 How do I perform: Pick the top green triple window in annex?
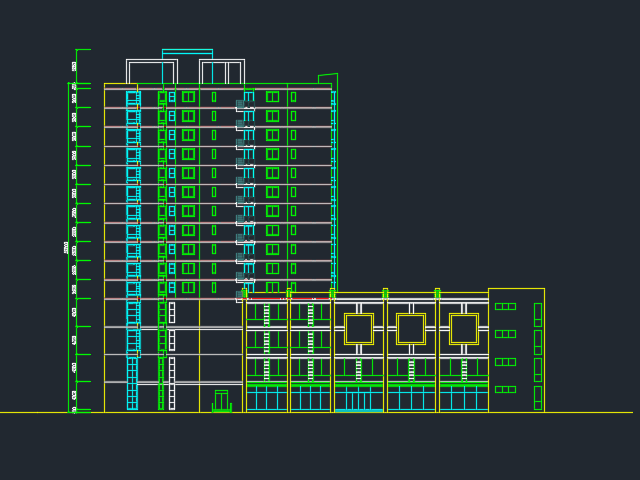pyautogui.click(x=505, y=306)
